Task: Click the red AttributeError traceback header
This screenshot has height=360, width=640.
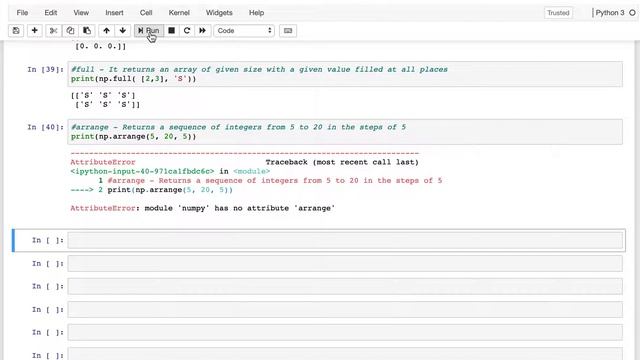Action: pyautogui.click(x=103, y=162)
